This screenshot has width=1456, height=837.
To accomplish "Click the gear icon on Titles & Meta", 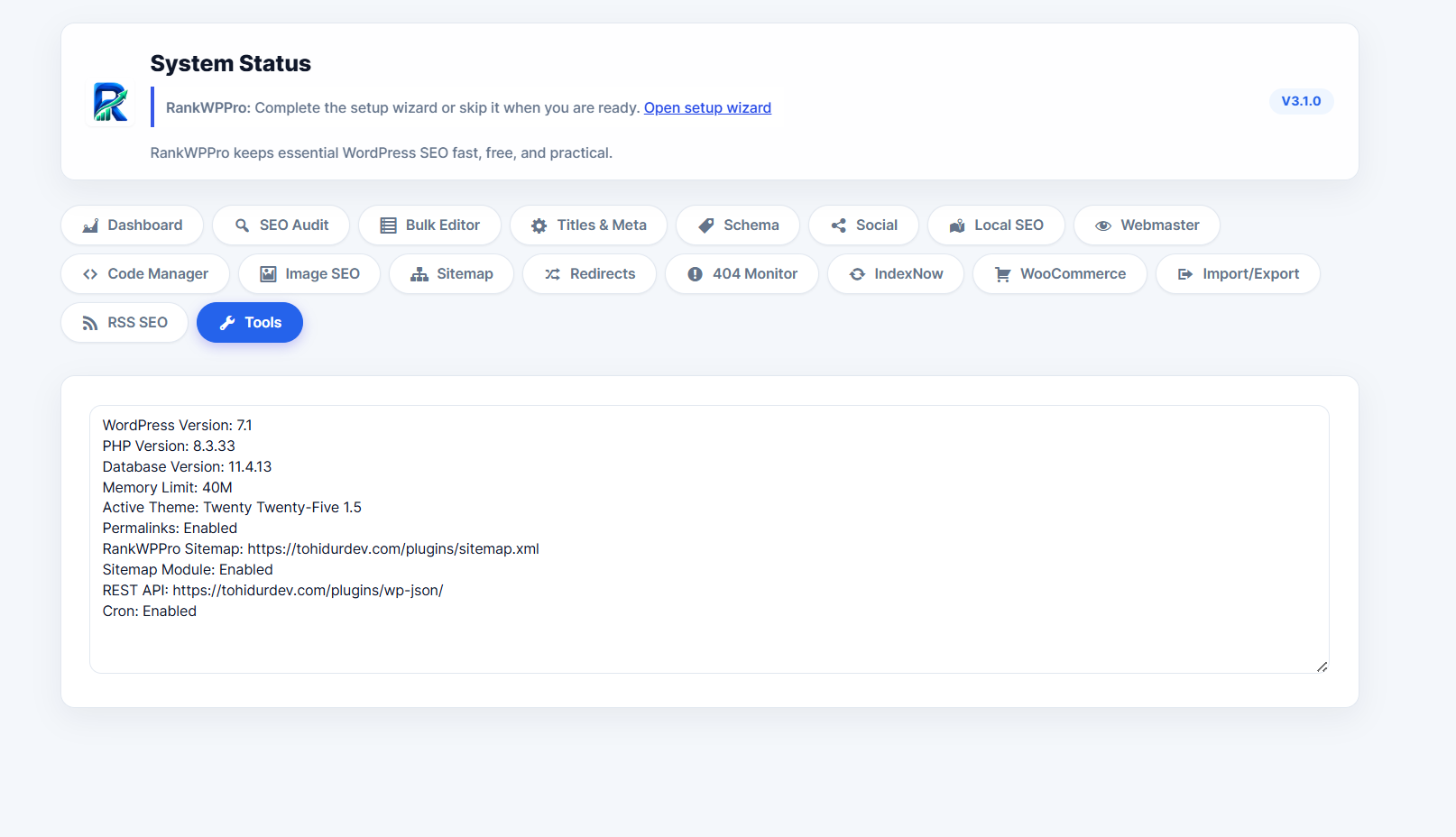I will (x=539, y=225).
